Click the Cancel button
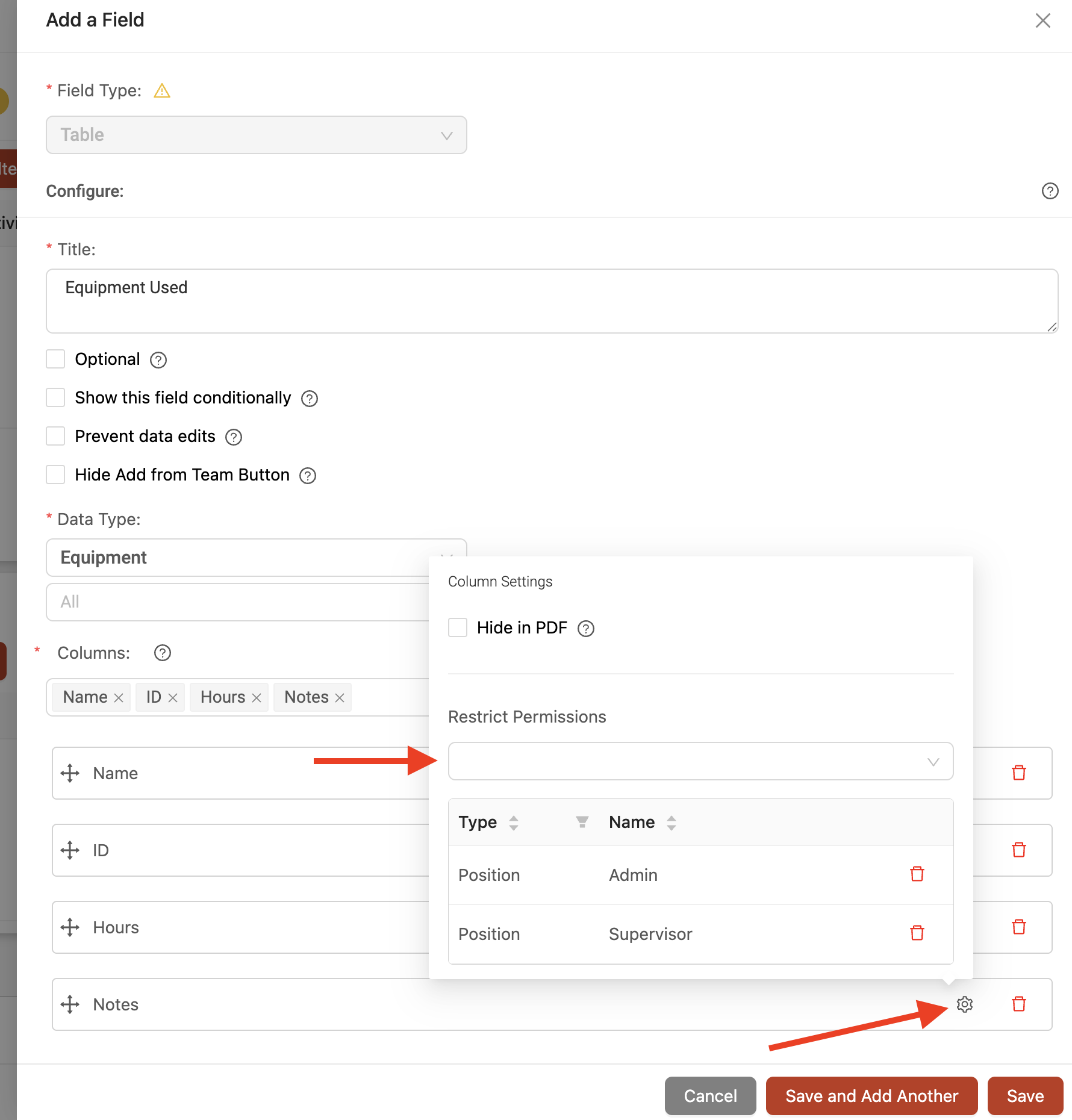The width and height of the screenshot is (1072, 1120). point(710,1096)
